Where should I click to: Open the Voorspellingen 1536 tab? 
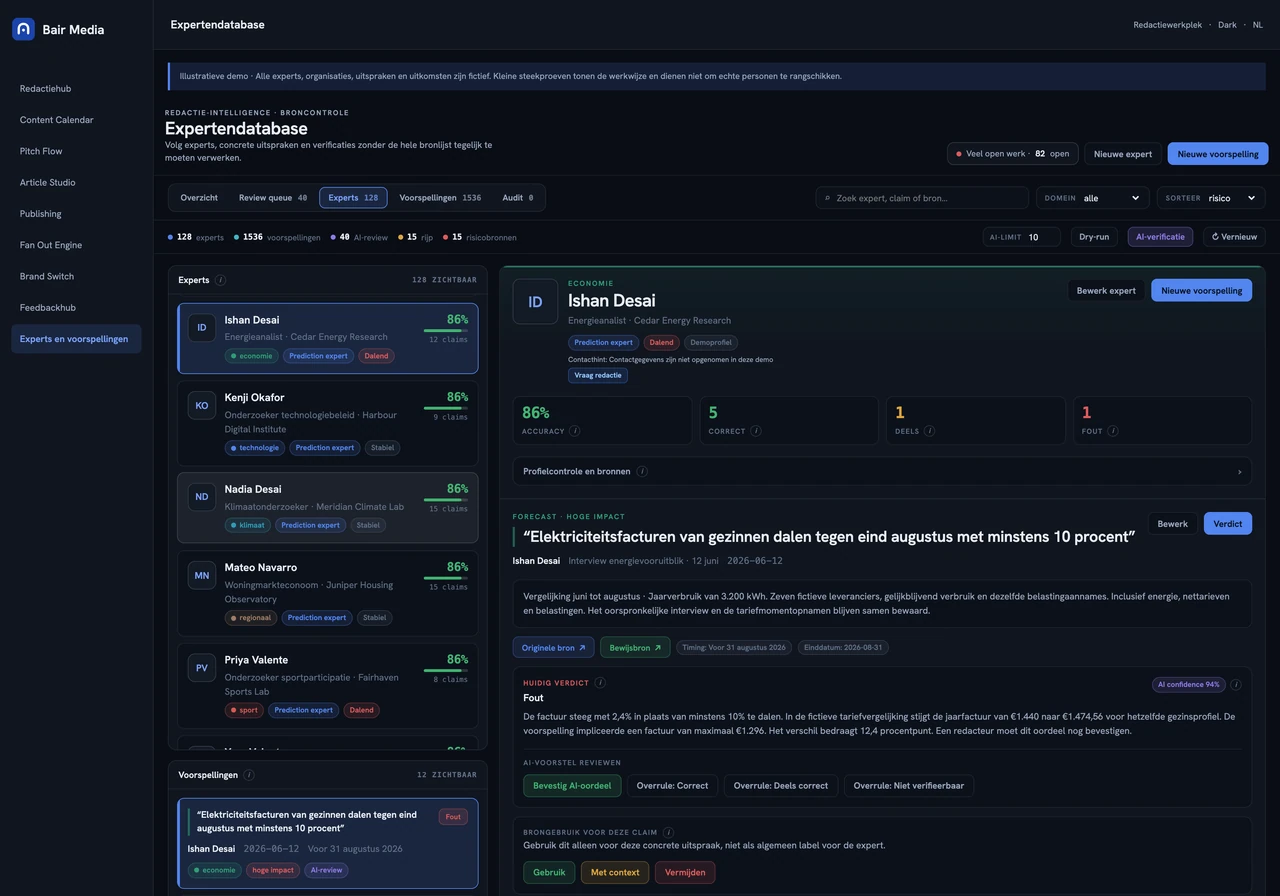440,198
